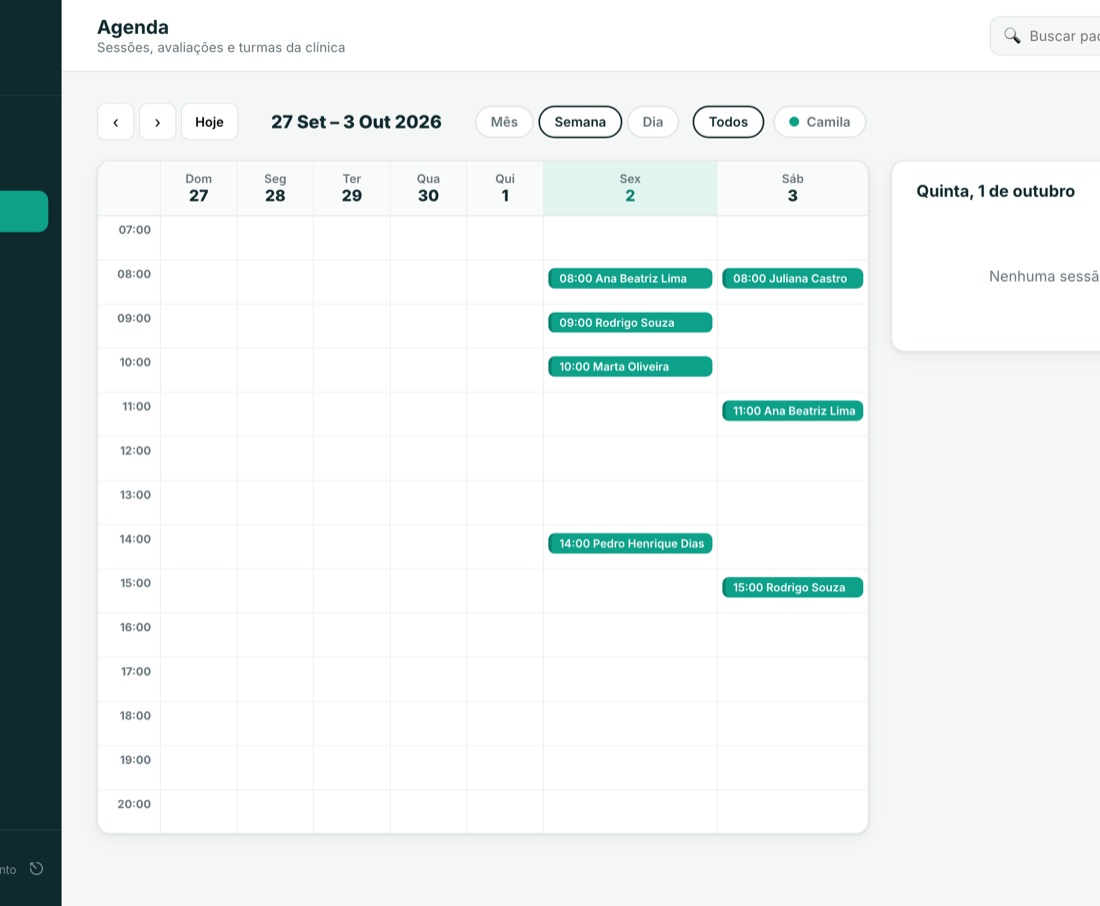Select Qua 30 column header
The height and width of the screenshot is (906, 1100).
[428, 188]
